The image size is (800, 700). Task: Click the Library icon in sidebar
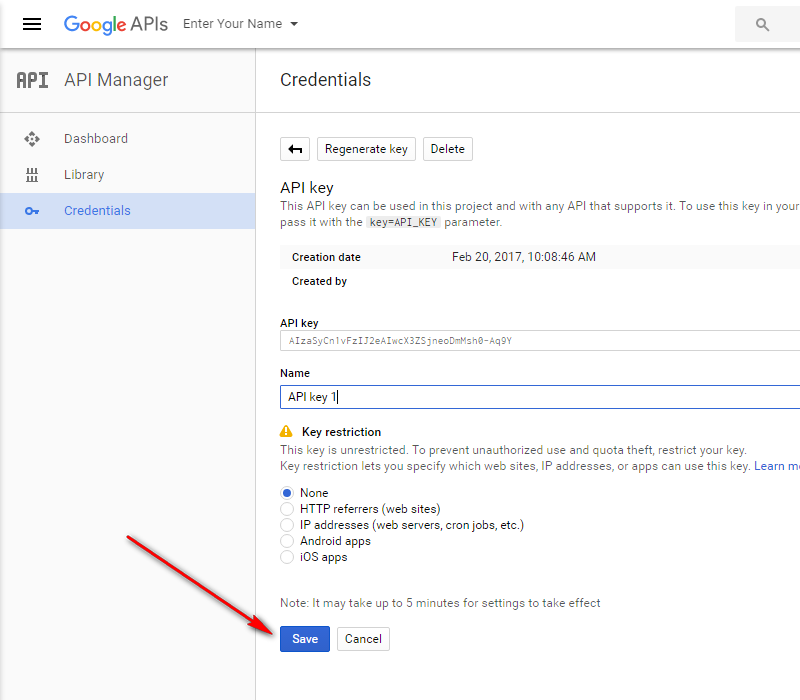[x=32, y=175]
